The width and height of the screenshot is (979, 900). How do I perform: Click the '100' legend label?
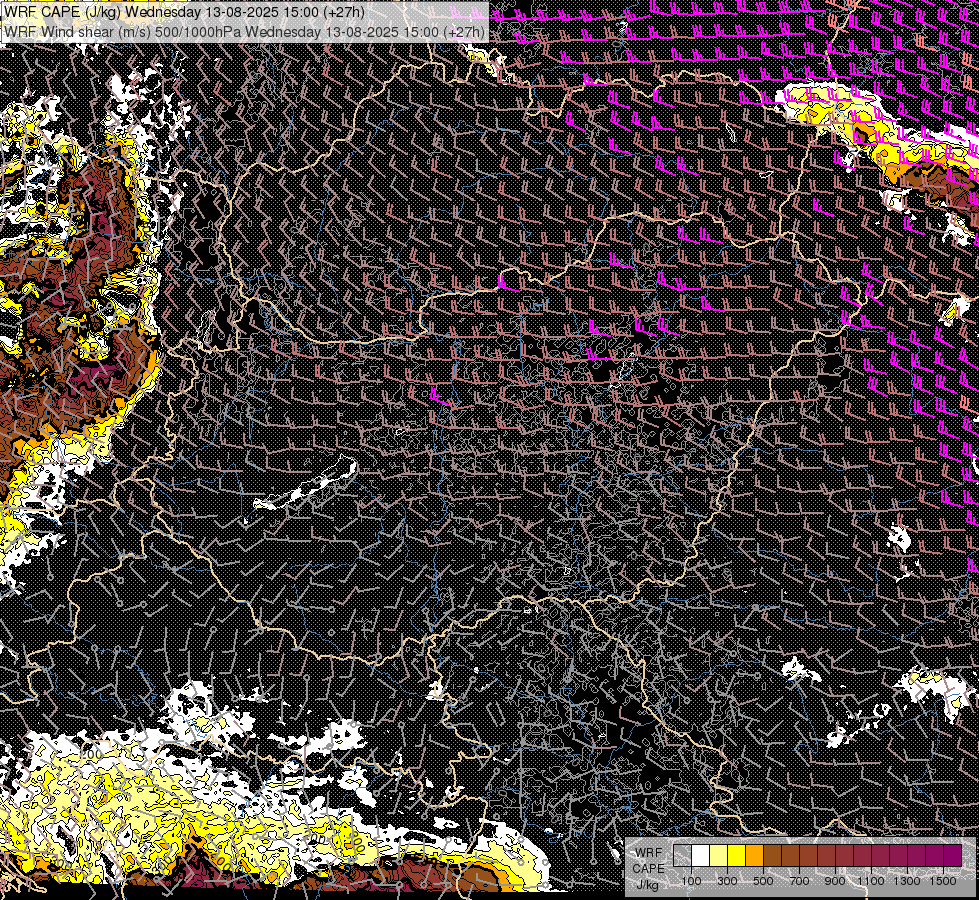[x=691, y=881]
